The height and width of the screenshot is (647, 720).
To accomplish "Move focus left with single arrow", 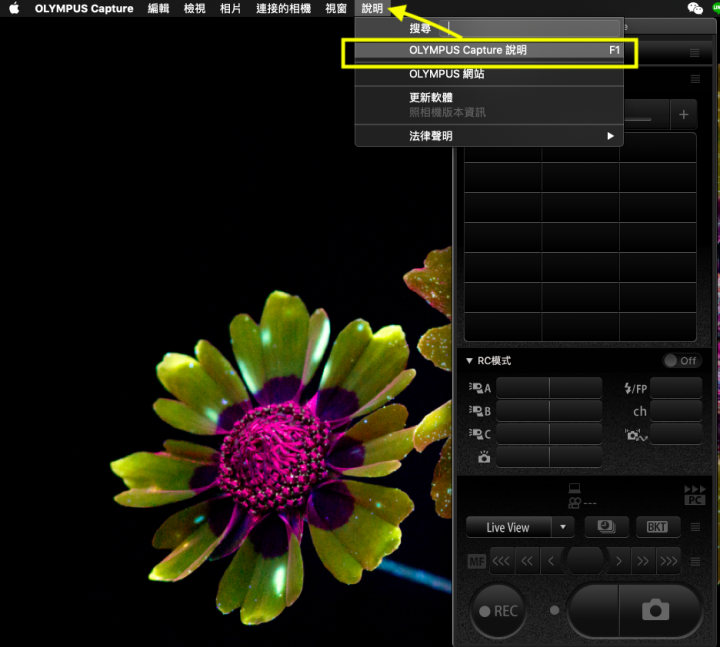I will coord(551,561).
